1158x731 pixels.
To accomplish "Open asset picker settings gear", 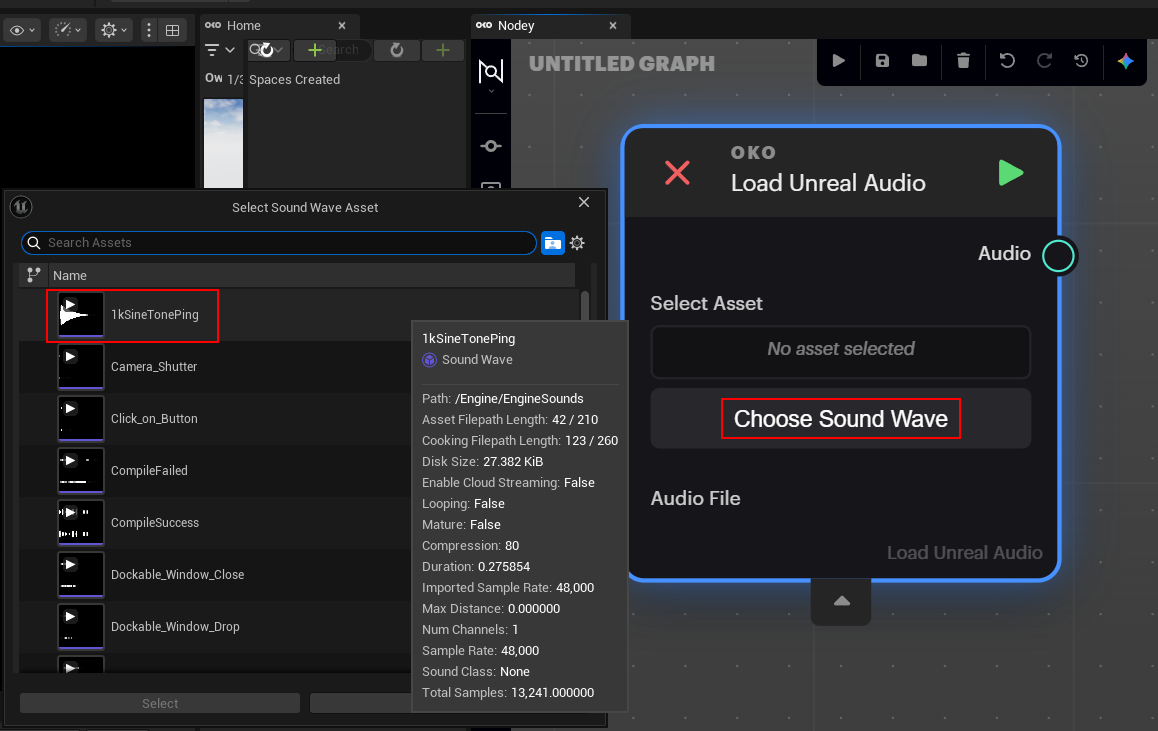I will (x=578, y=243).
